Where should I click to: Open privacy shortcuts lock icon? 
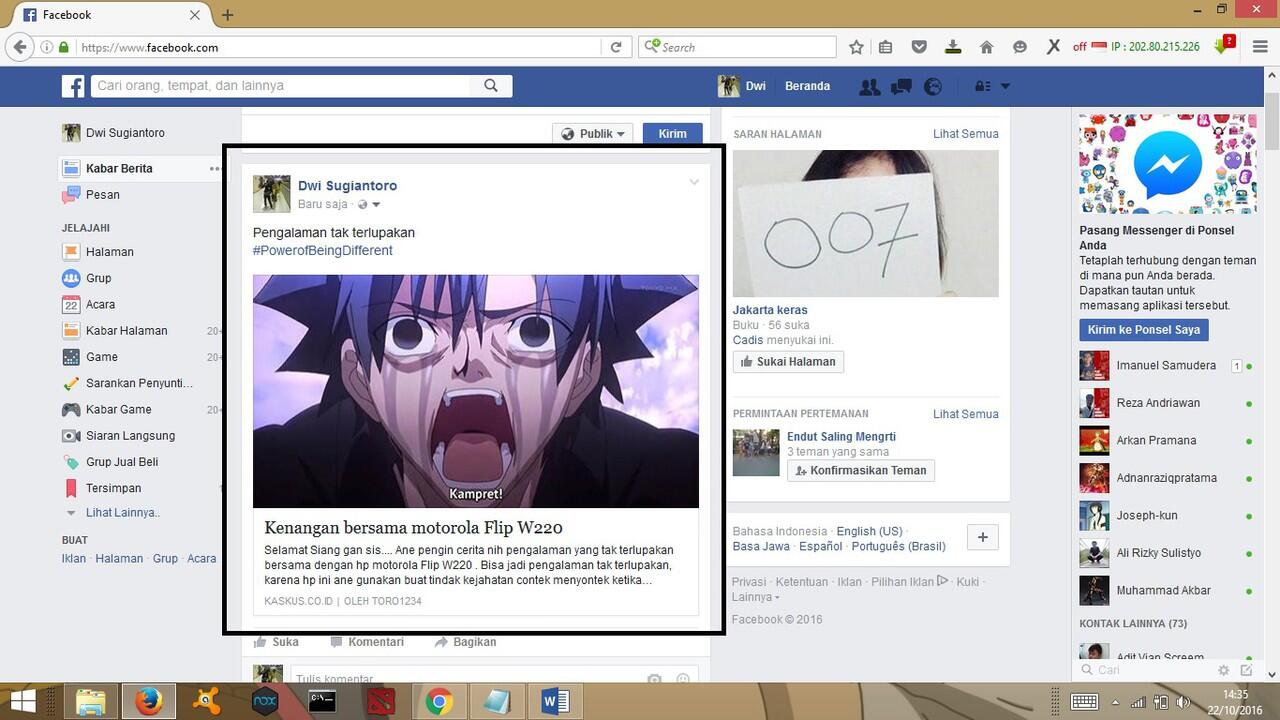983,87
